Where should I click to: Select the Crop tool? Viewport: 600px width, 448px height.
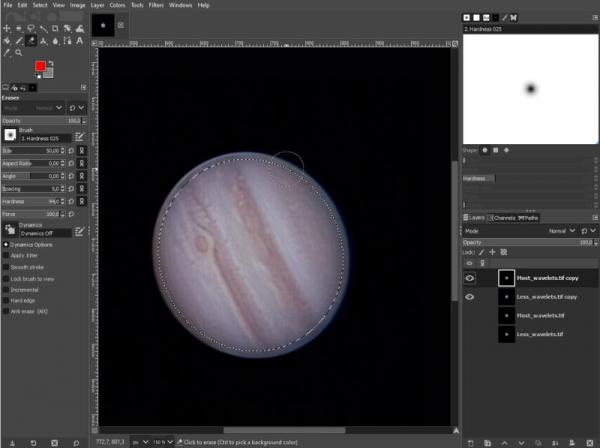point(55,29)
